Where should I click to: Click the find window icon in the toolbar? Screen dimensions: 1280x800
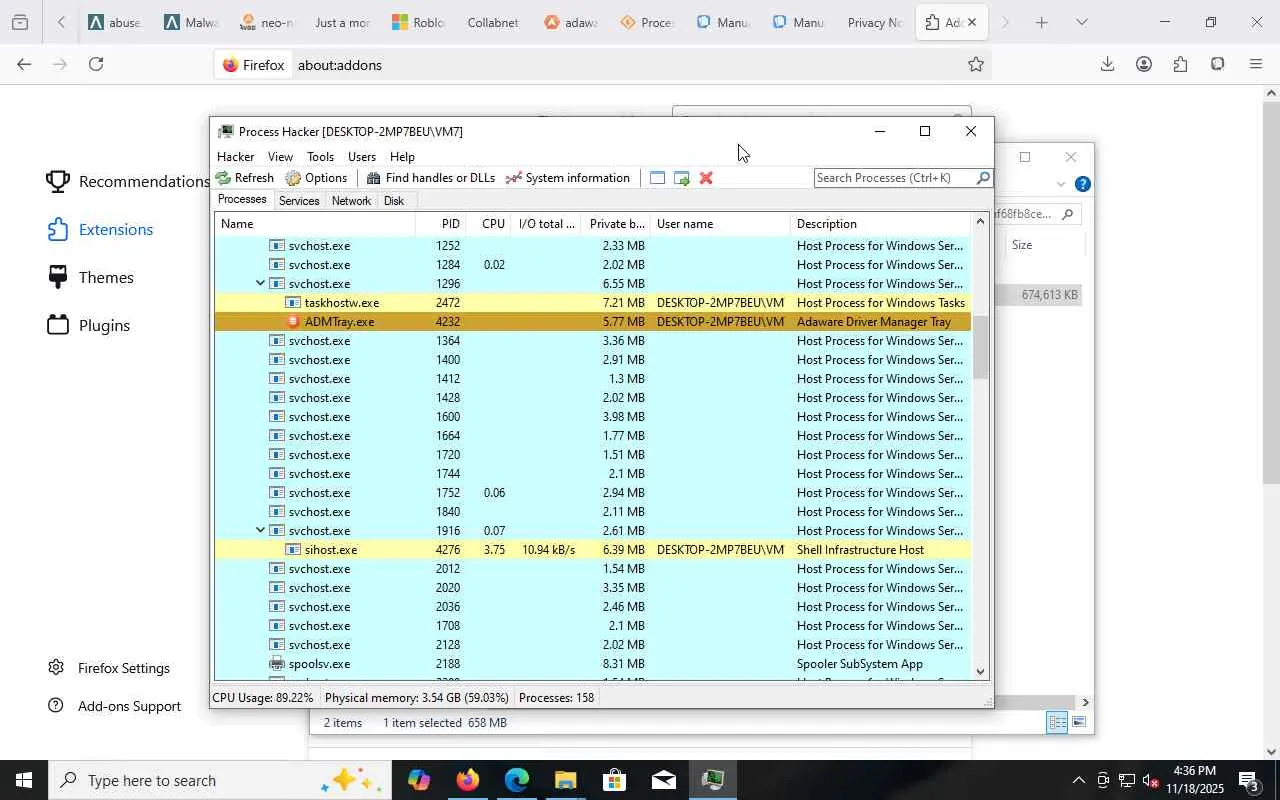657,178
